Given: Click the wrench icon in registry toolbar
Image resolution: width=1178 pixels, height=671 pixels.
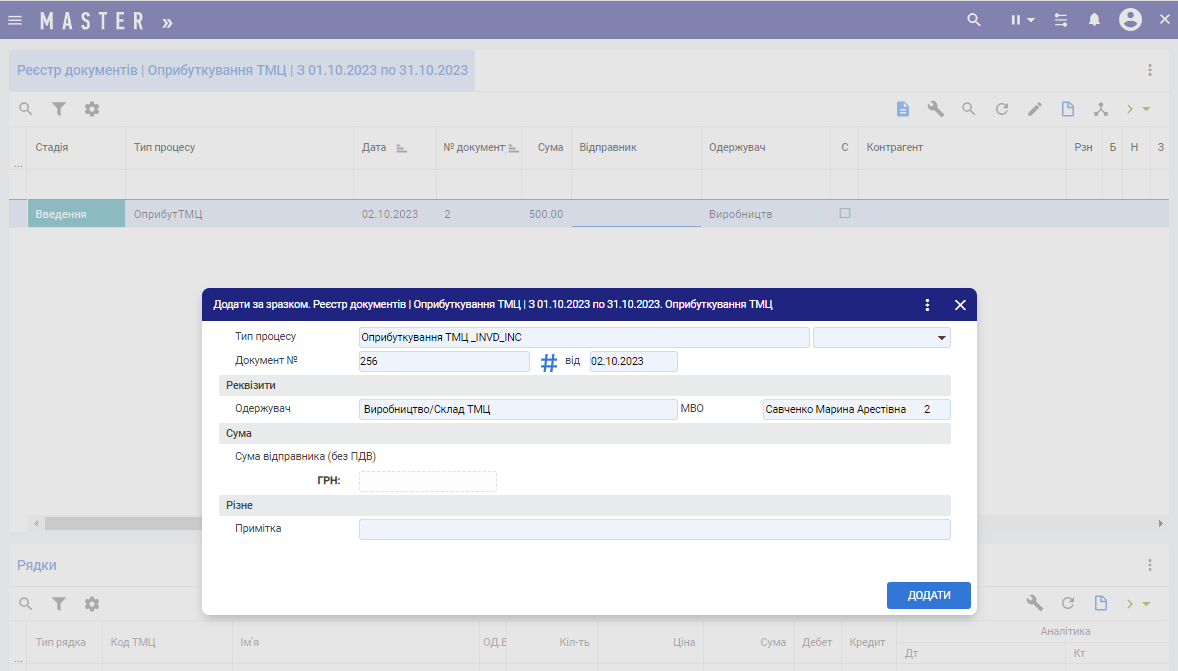Looking at the screenshot, I should [936, 109].
